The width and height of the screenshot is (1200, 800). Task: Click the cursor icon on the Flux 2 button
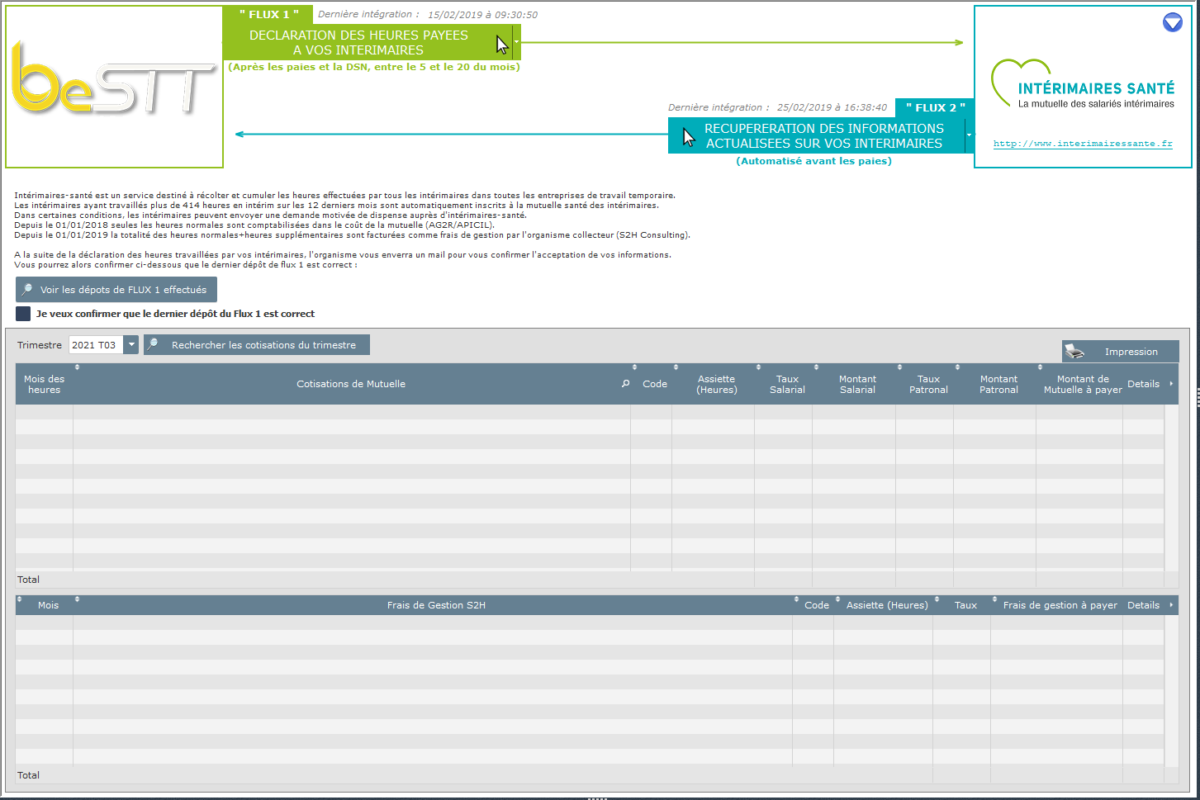pyautogui.click(x=688, y=136)
